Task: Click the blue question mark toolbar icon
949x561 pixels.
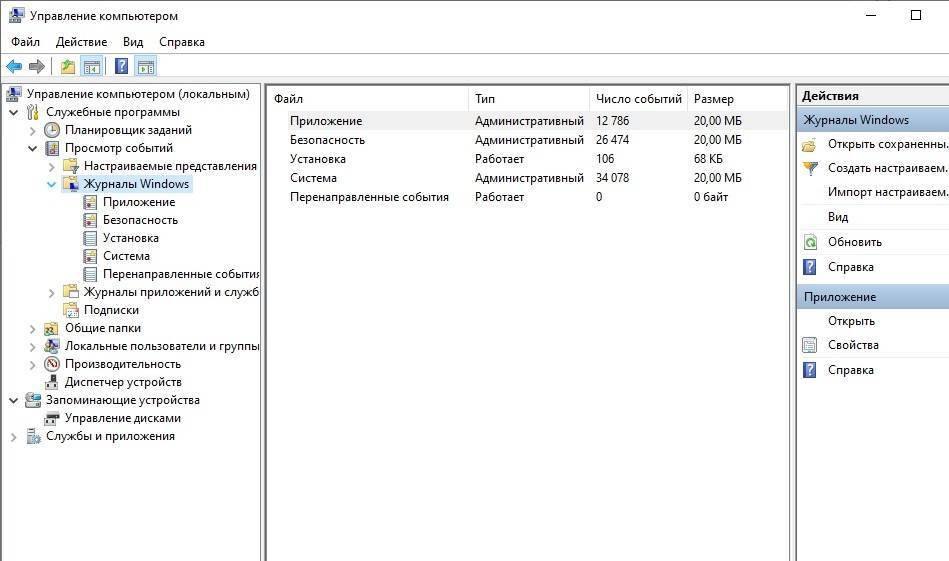Action: click(x=121, y=67)
